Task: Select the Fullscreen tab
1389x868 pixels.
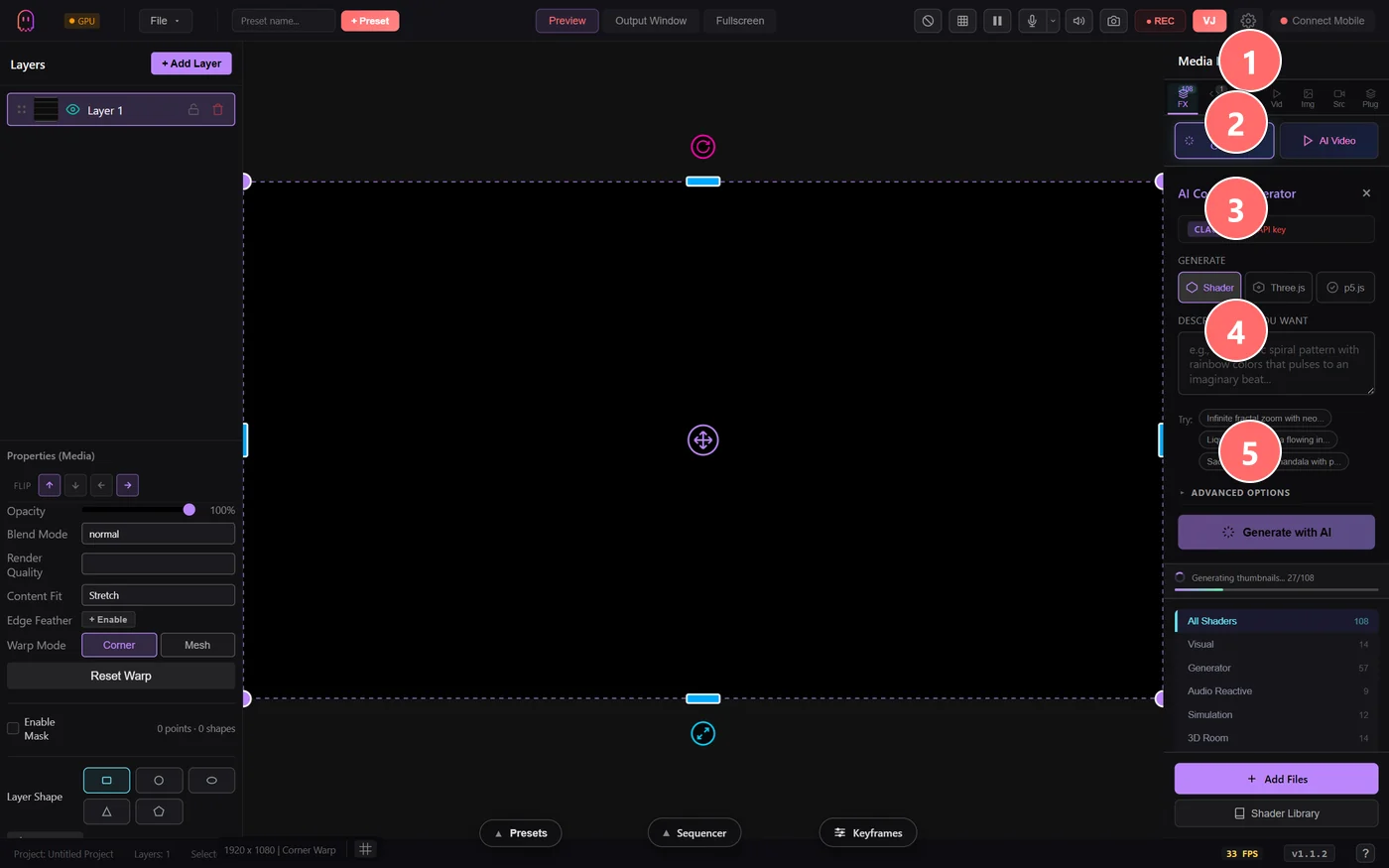Action: click(740, 21)
